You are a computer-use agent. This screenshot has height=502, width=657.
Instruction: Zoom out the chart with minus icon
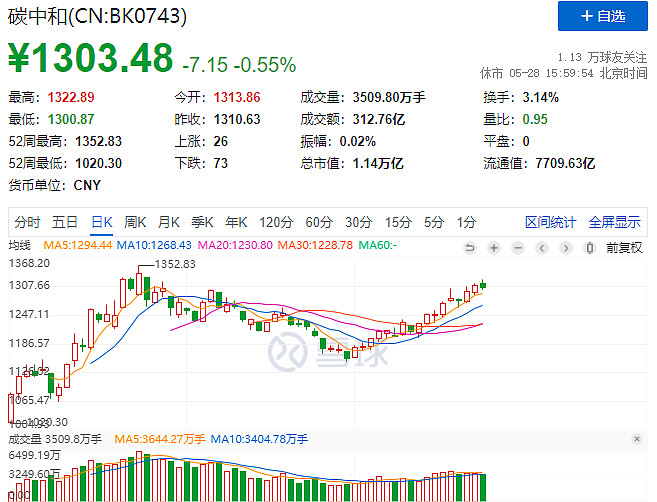(518, 248)
